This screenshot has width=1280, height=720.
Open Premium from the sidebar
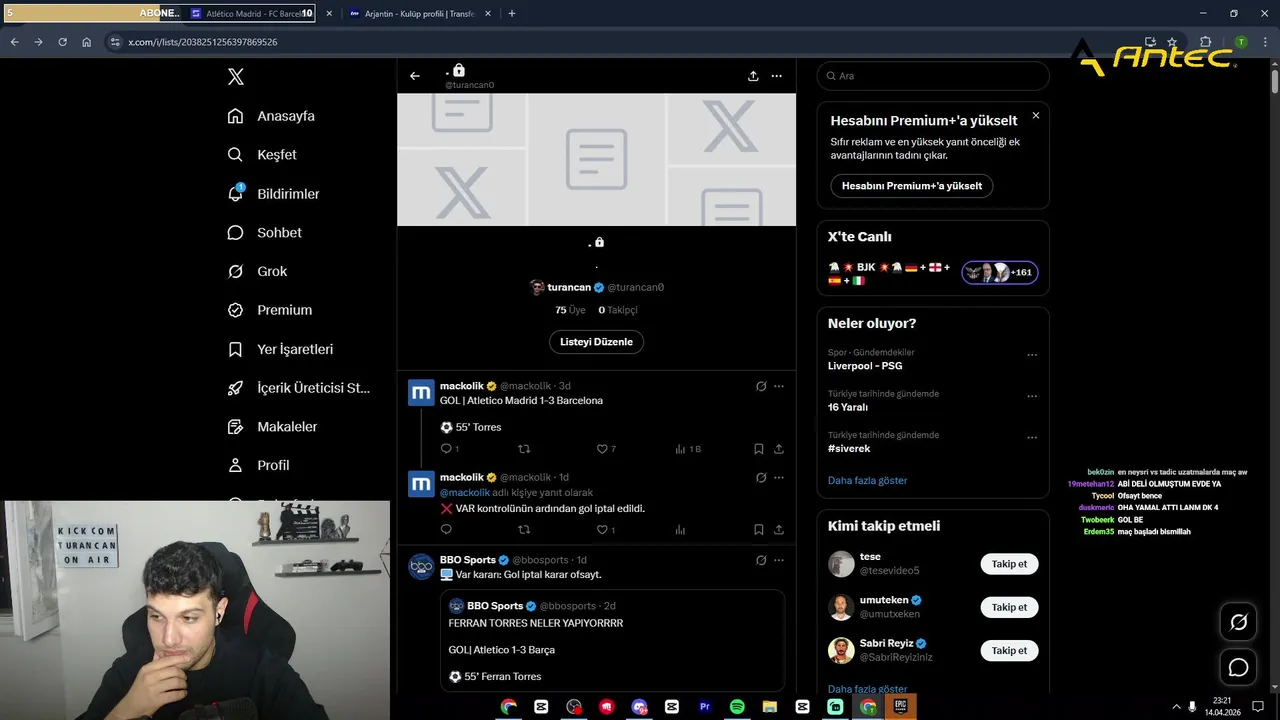pos(269,310)
